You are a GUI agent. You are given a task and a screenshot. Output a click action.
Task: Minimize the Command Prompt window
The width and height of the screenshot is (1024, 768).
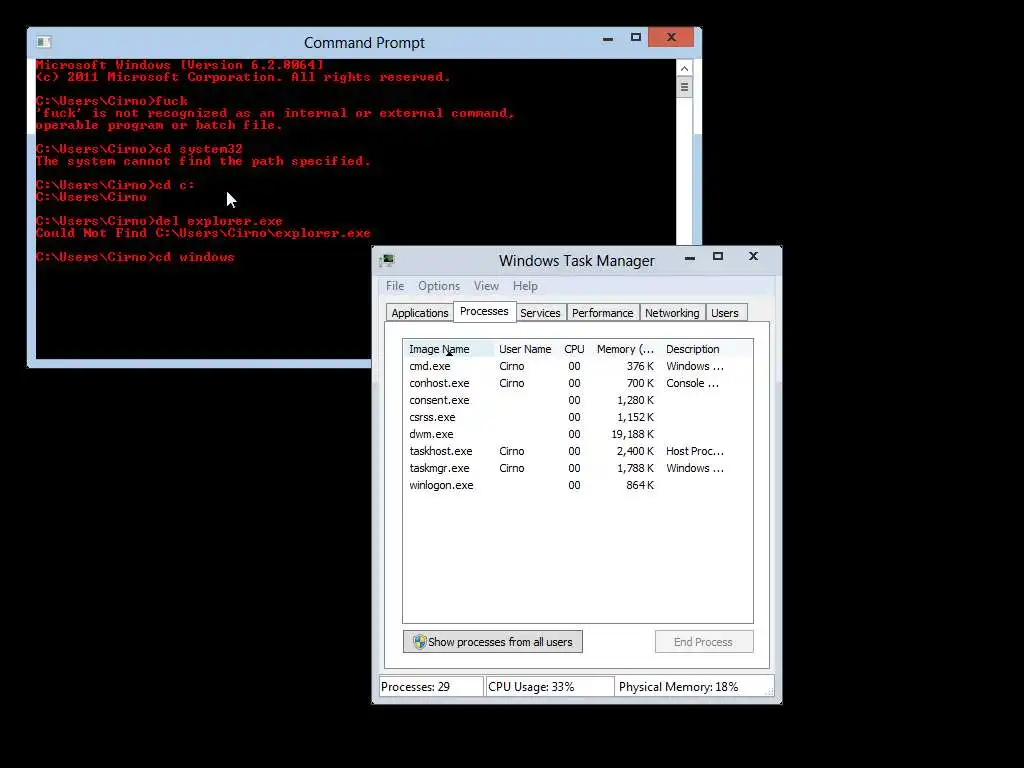coord(608,39)
